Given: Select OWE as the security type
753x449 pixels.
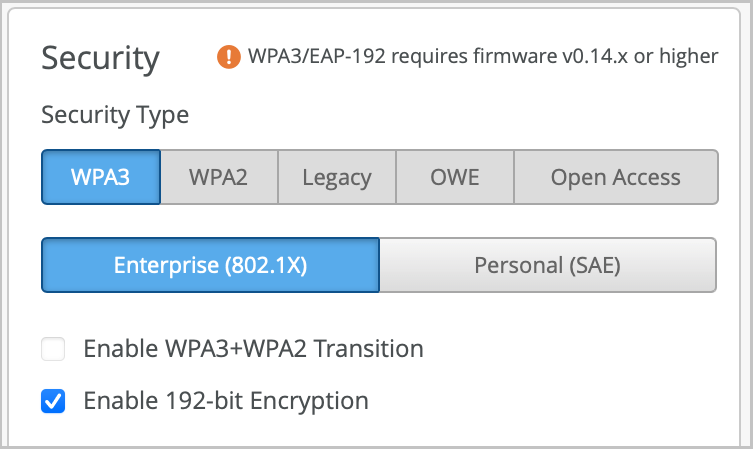Looking at the screenshot, I should pyautogui.click(x=455, y=178).
